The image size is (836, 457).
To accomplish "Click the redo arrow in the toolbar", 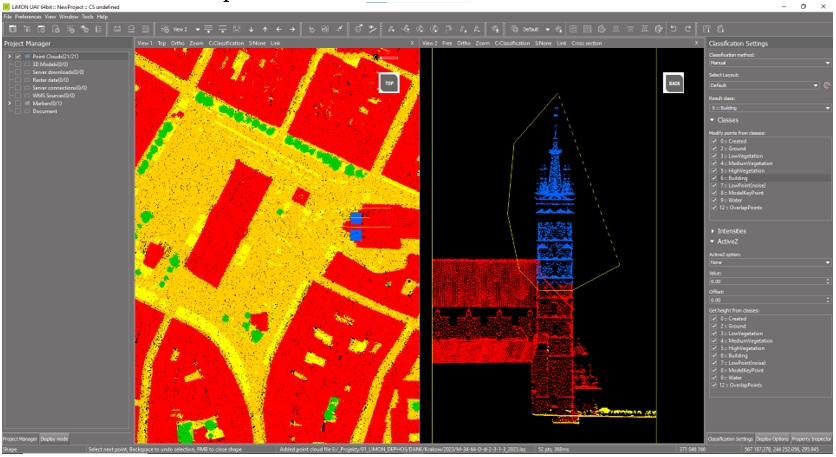I will click(x=687, y=30).
